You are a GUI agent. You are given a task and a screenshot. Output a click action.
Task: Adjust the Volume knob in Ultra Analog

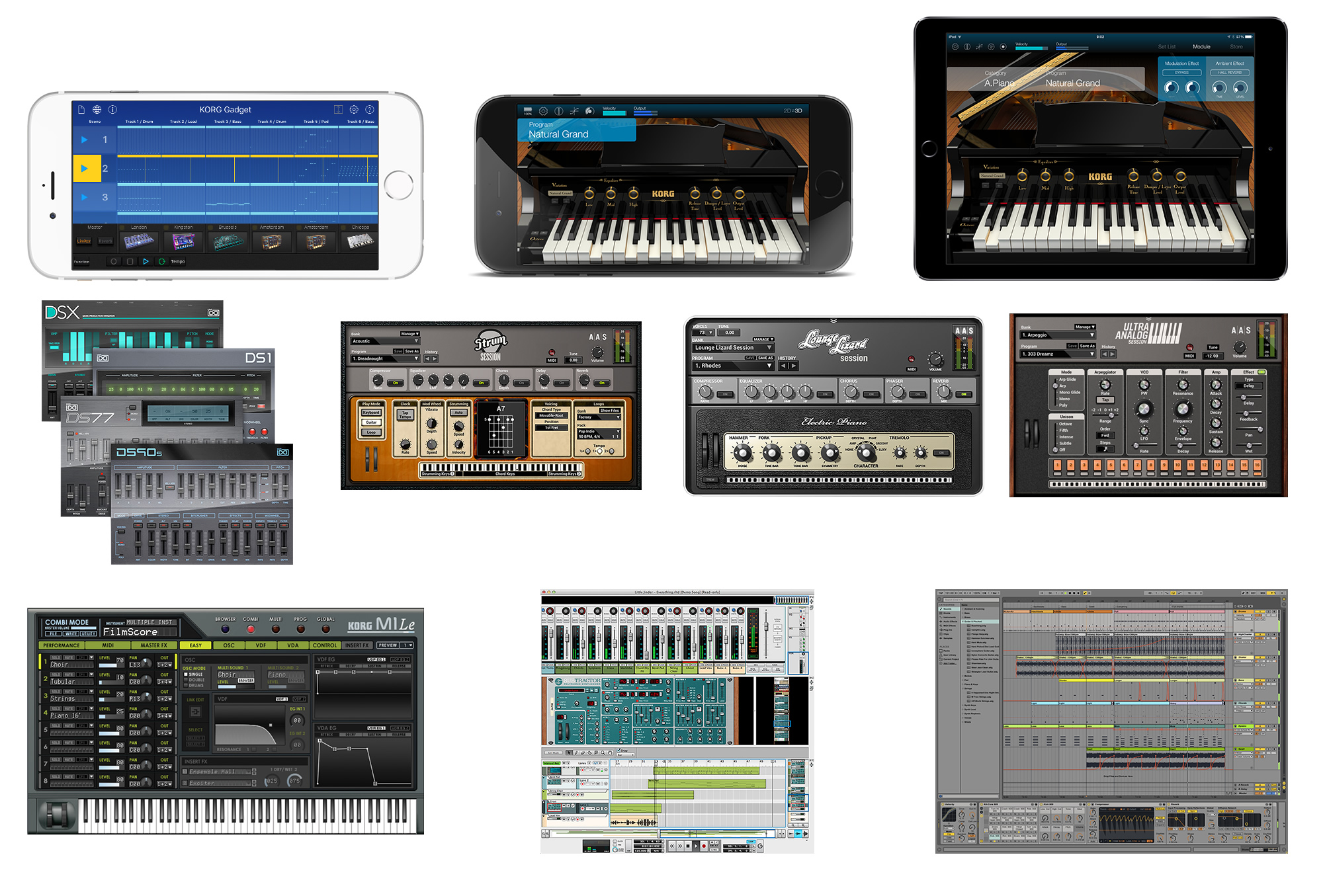pos(1240,346)
